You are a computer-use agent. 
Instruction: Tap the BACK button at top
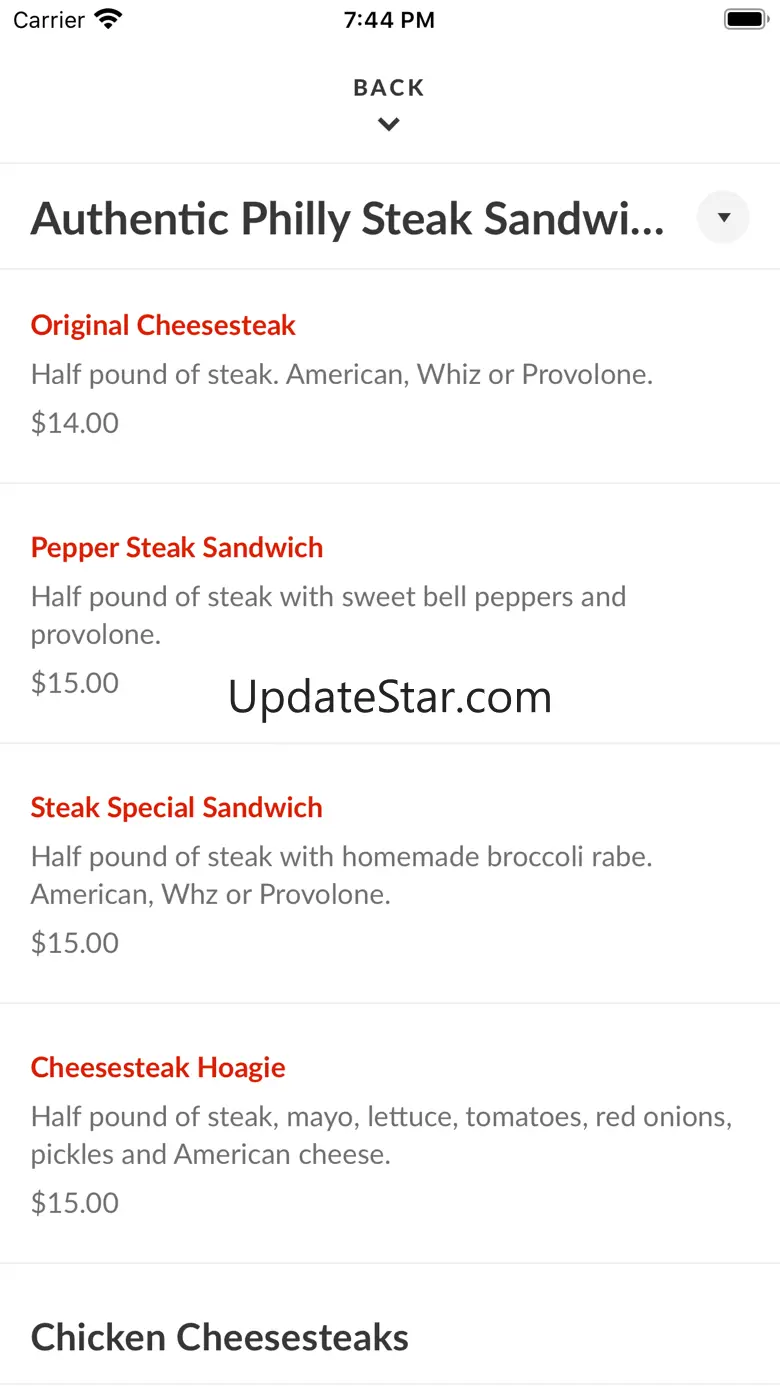[x=389, y=88]
